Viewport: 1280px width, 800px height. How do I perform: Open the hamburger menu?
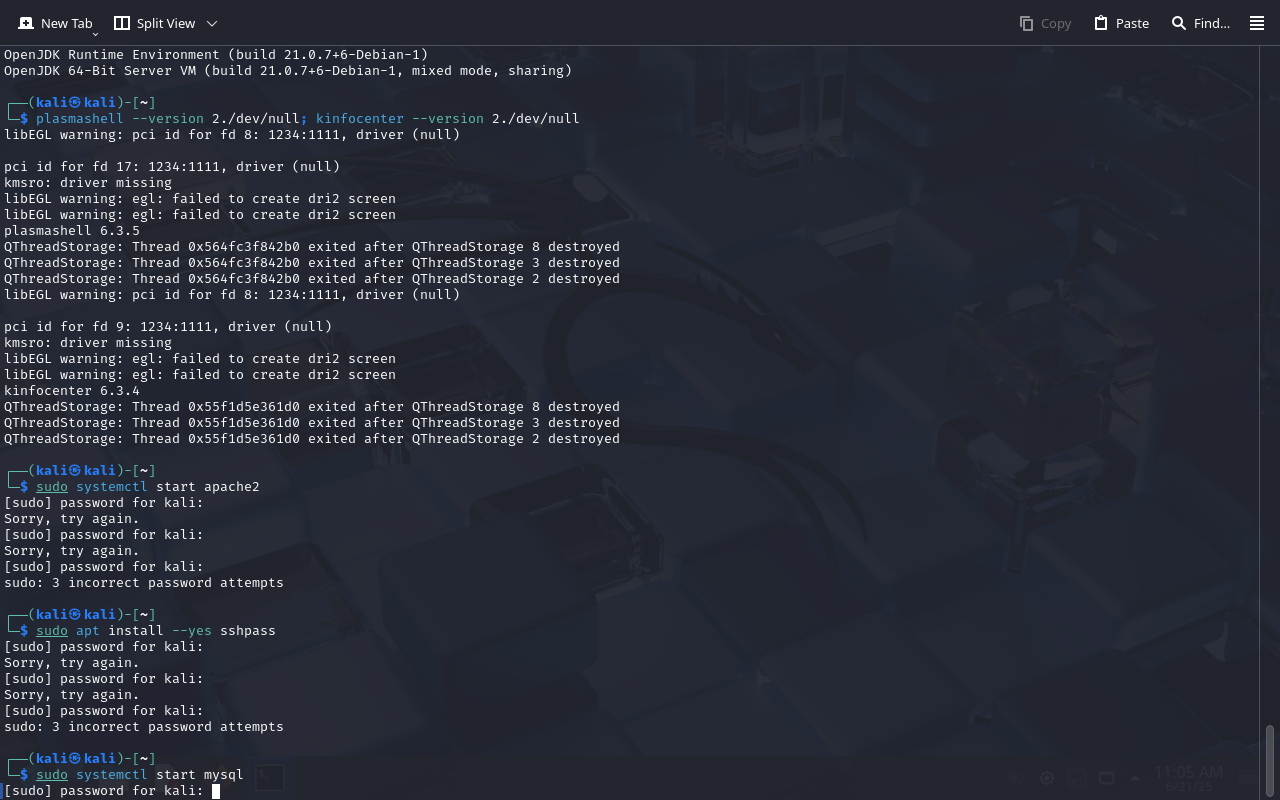coord(1257,23)
